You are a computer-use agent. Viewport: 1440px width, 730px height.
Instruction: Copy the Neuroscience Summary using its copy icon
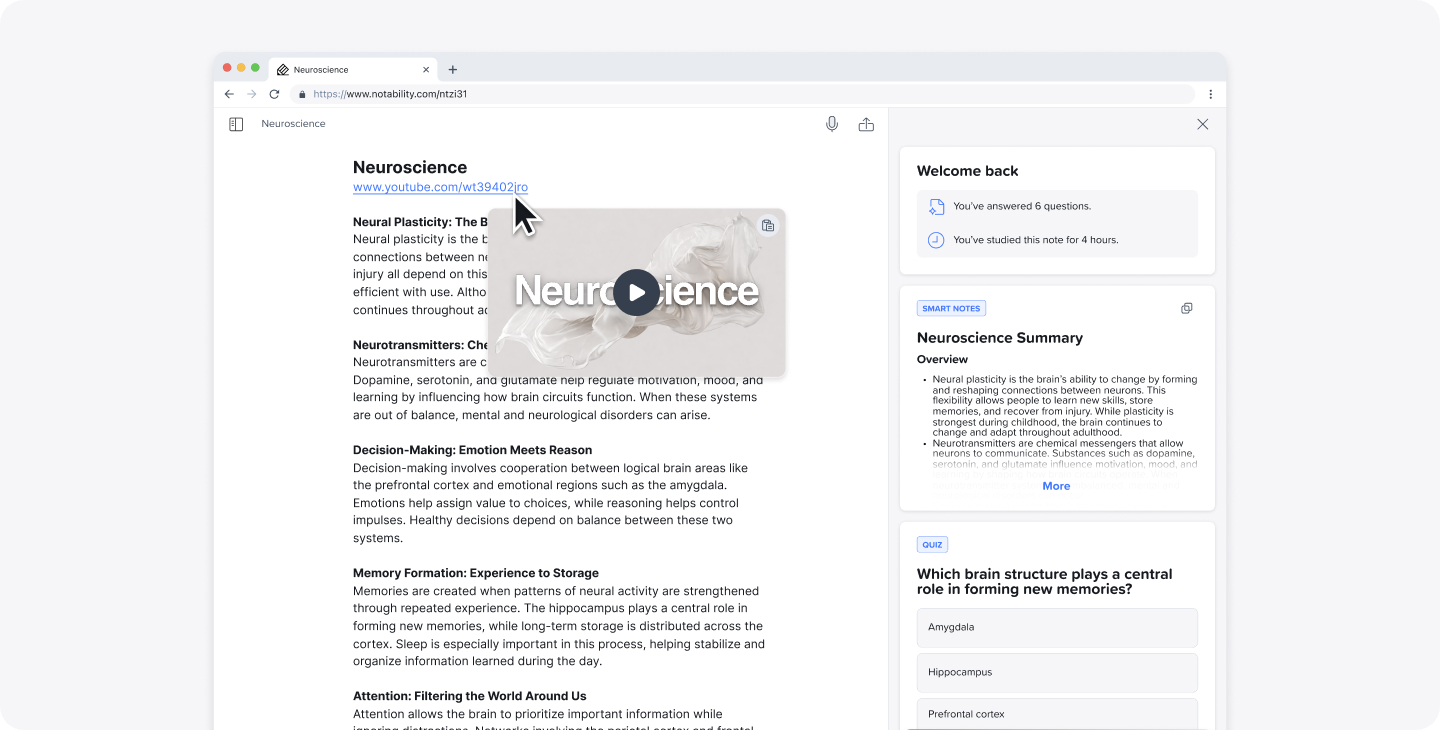tap(1186, 308)
